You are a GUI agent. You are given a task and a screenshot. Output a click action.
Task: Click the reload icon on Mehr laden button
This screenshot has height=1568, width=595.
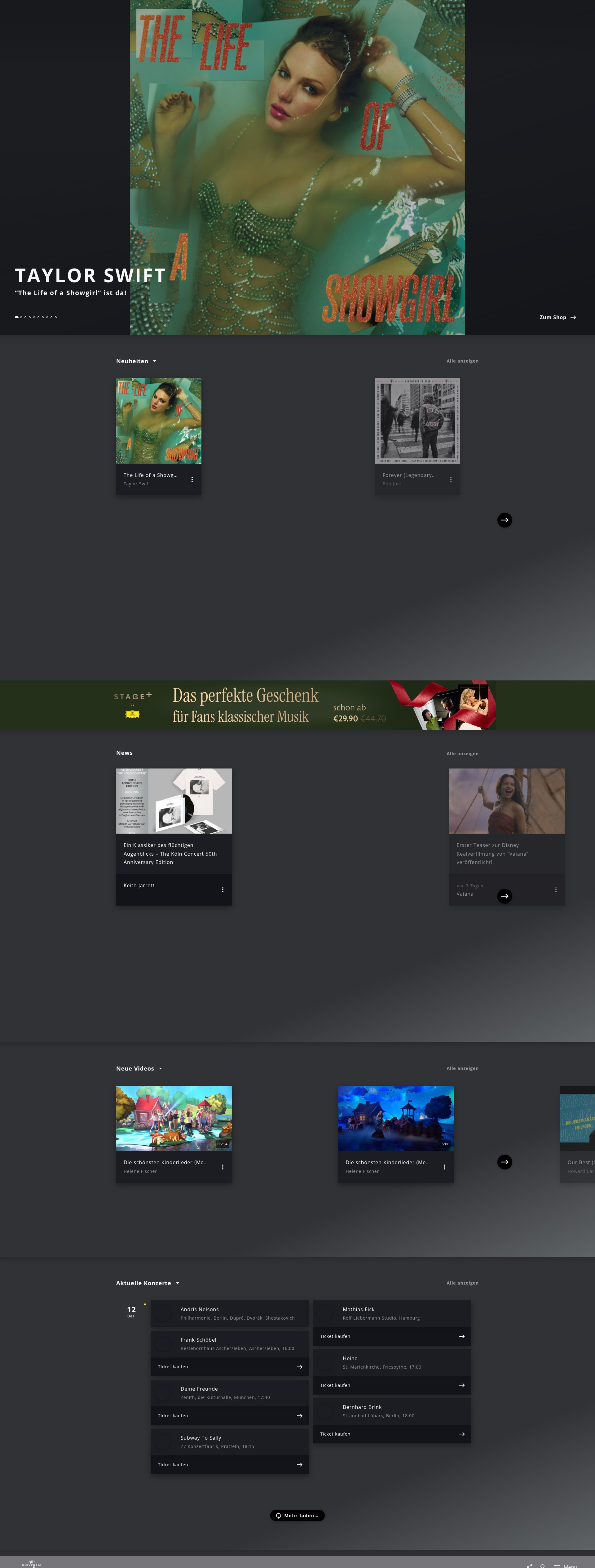tap(278, 1516)
